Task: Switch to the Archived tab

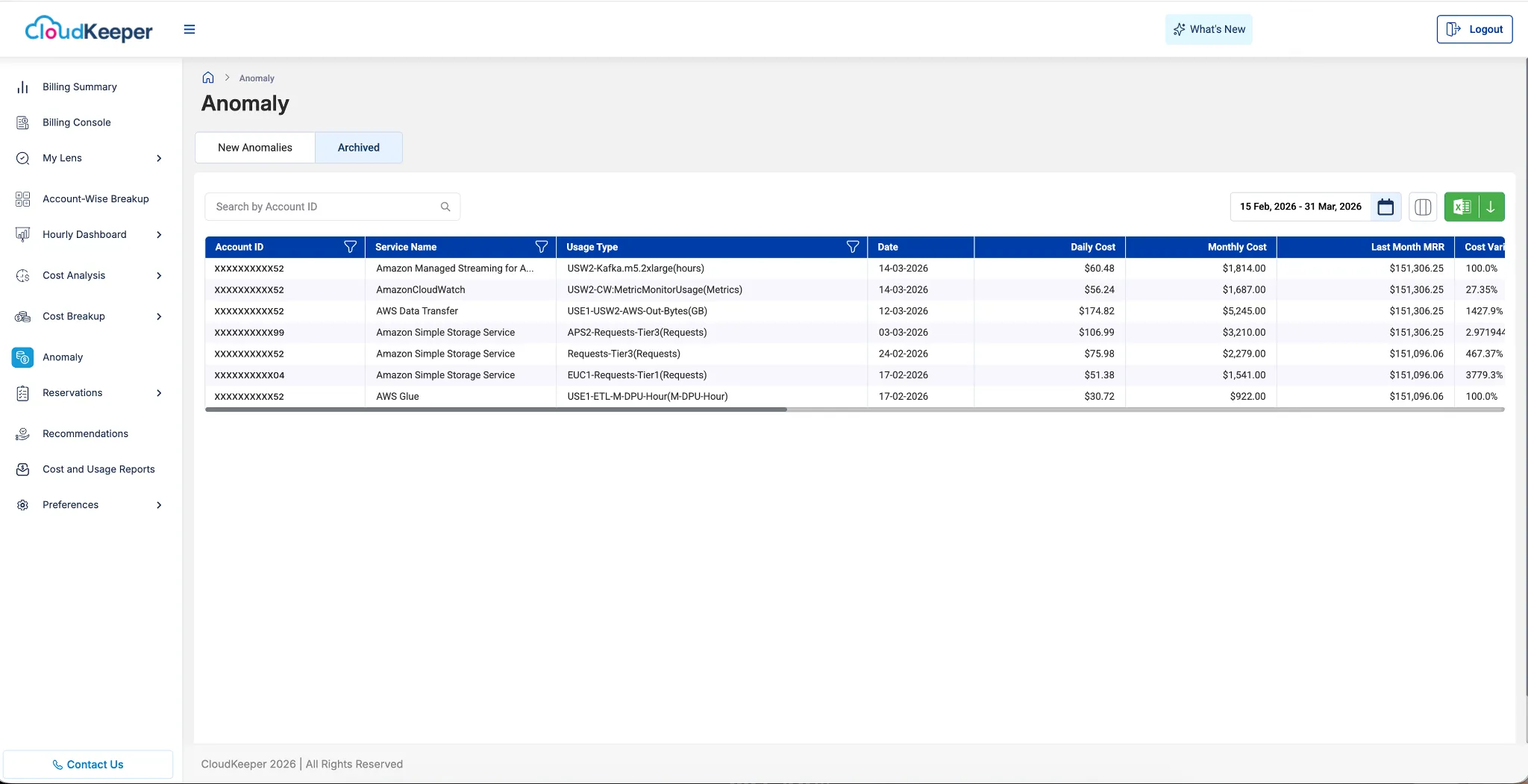Action: click(359, 148)
